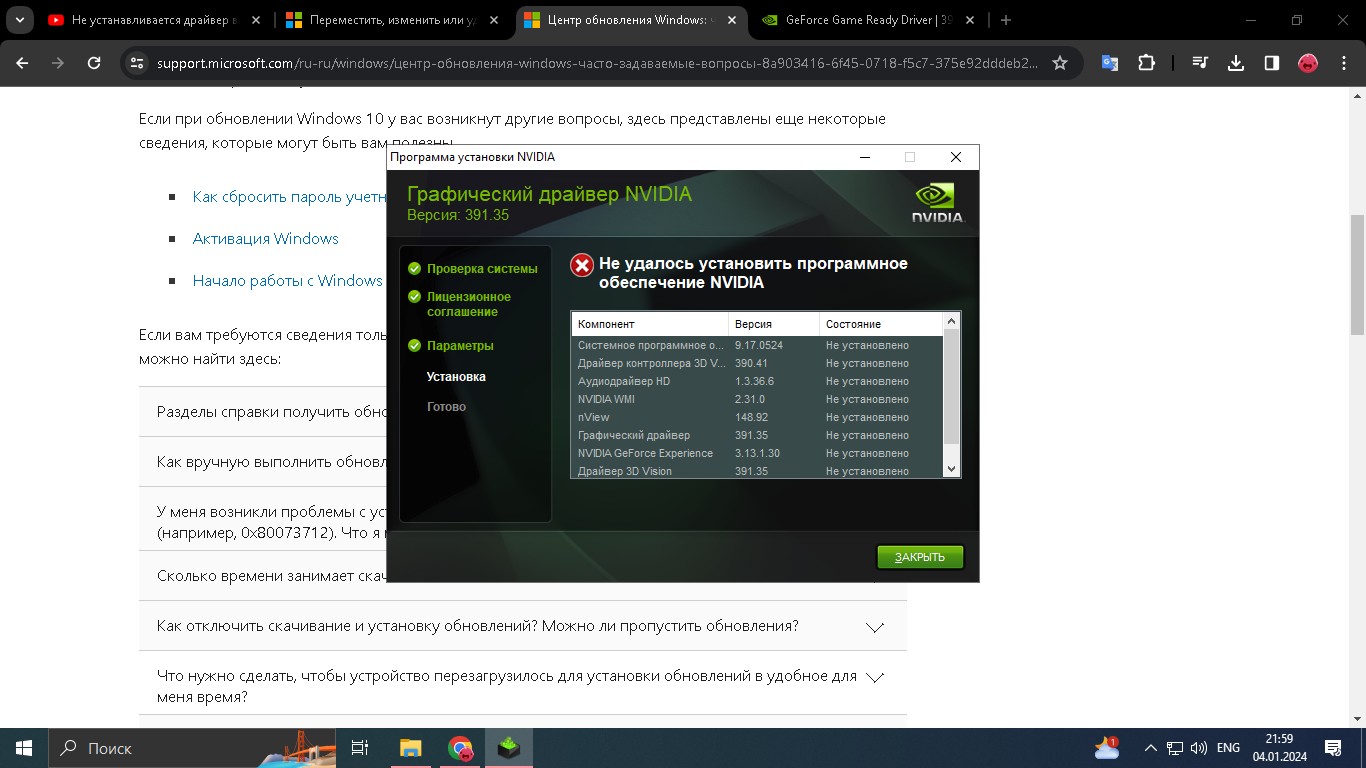The height and width of the screenshot is (768, 1366).
Task: Click the 'Параметры' installer step
Action: pos(451,346)
